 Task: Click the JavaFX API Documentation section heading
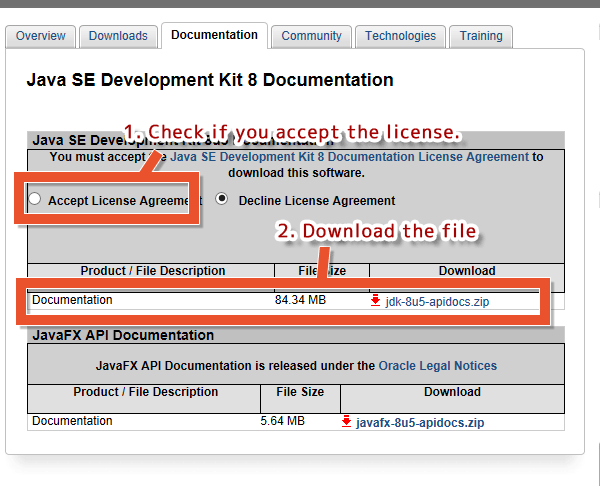coord(123,335)
